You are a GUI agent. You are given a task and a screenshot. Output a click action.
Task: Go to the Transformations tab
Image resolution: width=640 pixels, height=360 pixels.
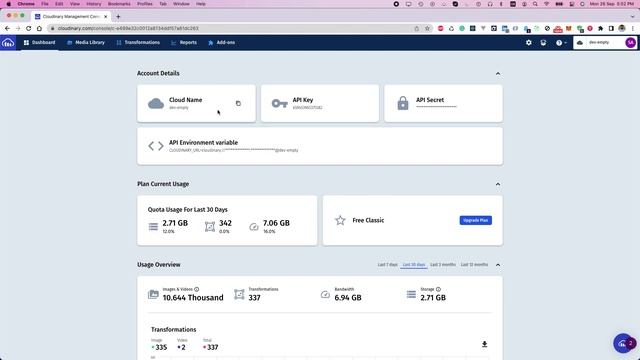138,42
